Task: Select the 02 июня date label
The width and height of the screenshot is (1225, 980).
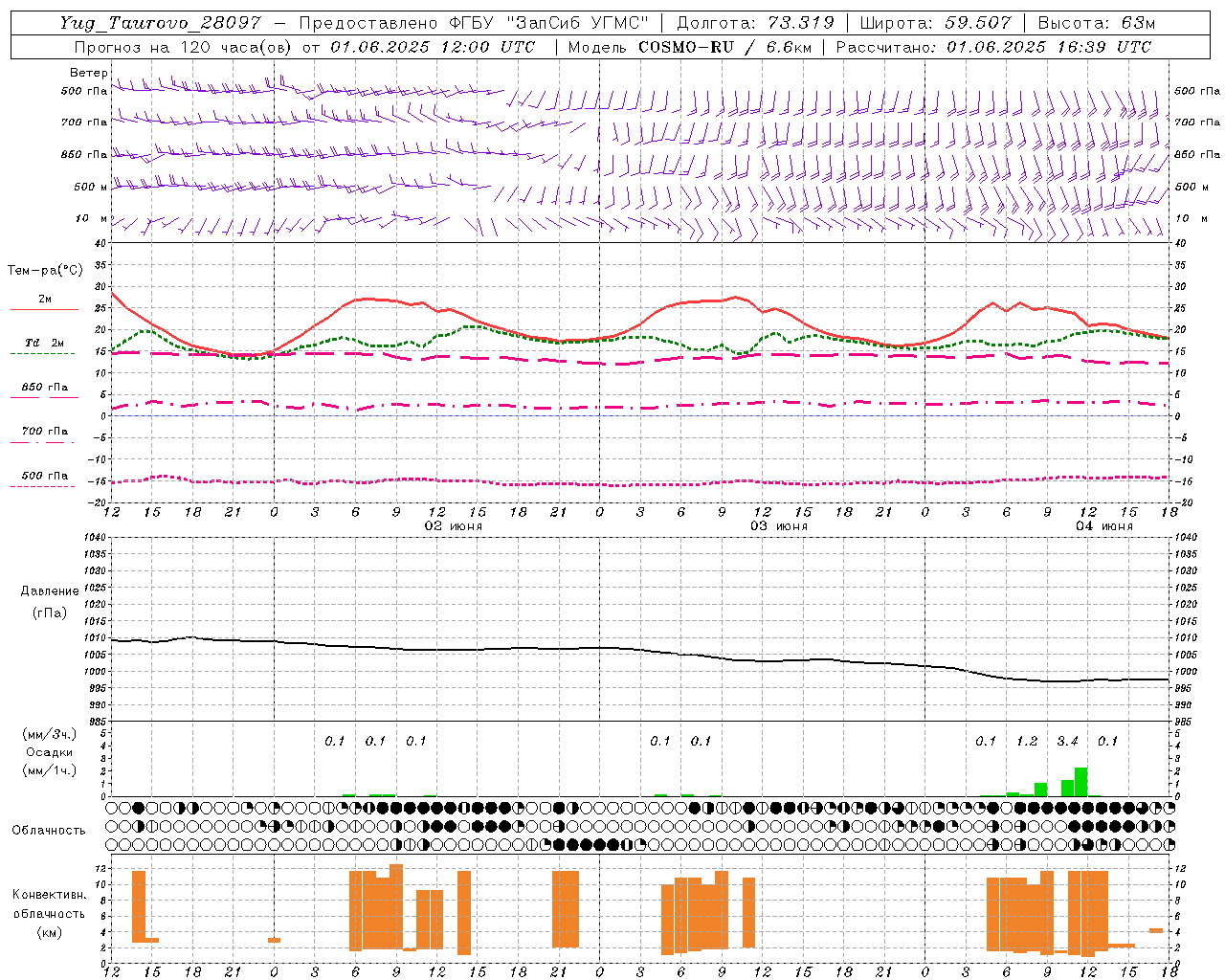Action: click(454, 526)
